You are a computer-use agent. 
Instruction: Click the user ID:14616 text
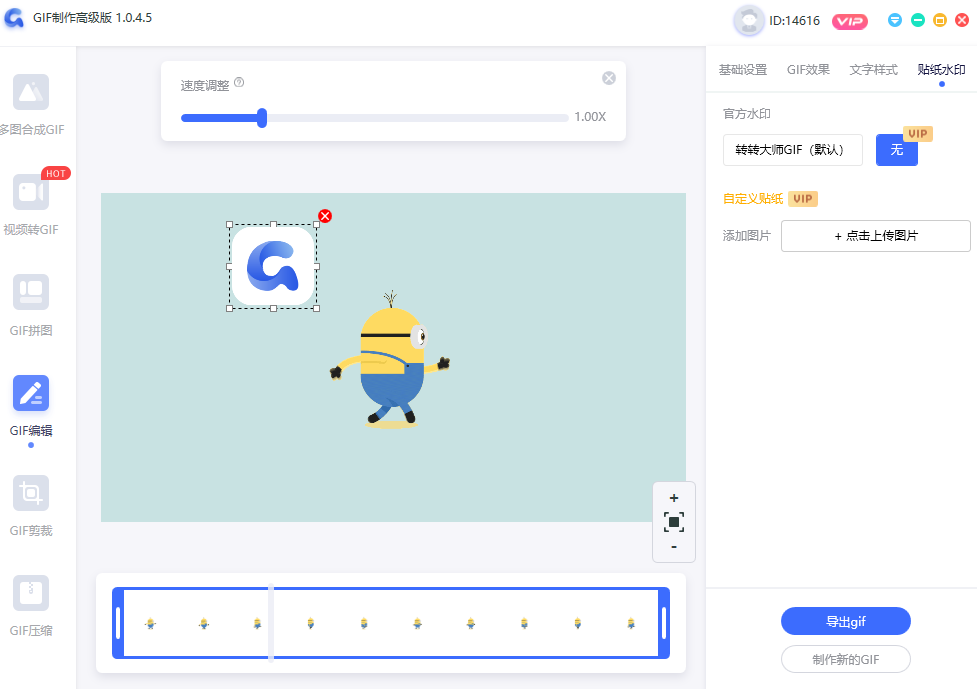[794, 21]
